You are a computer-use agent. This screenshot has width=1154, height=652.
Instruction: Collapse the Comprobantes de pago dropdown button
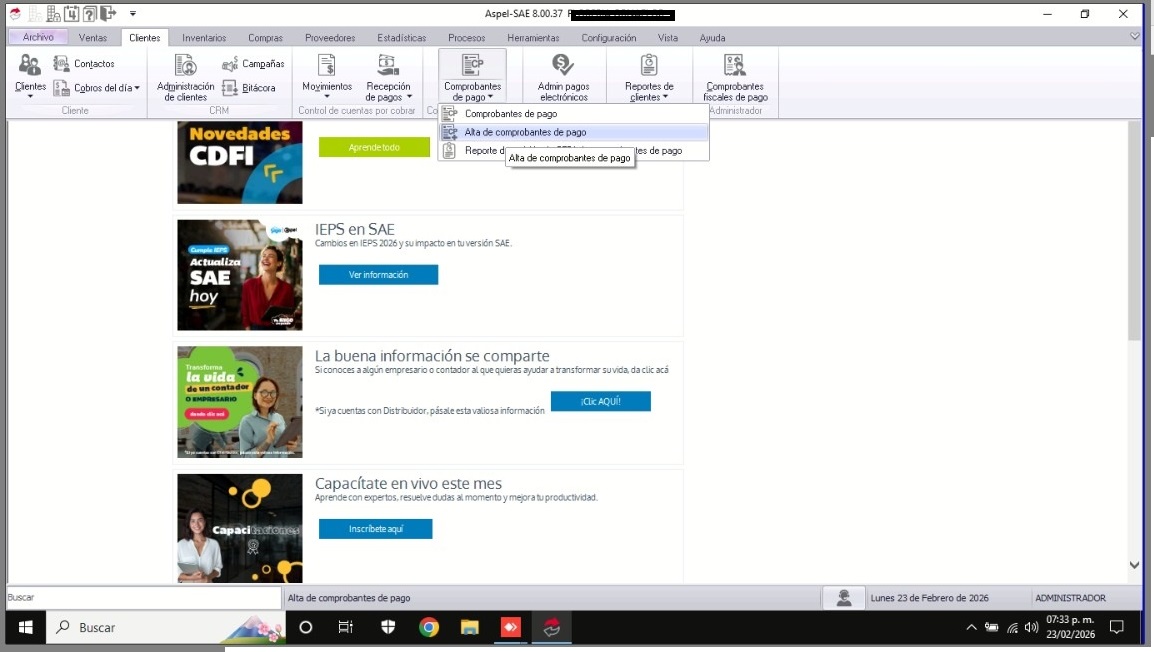(x=472, y=78)
